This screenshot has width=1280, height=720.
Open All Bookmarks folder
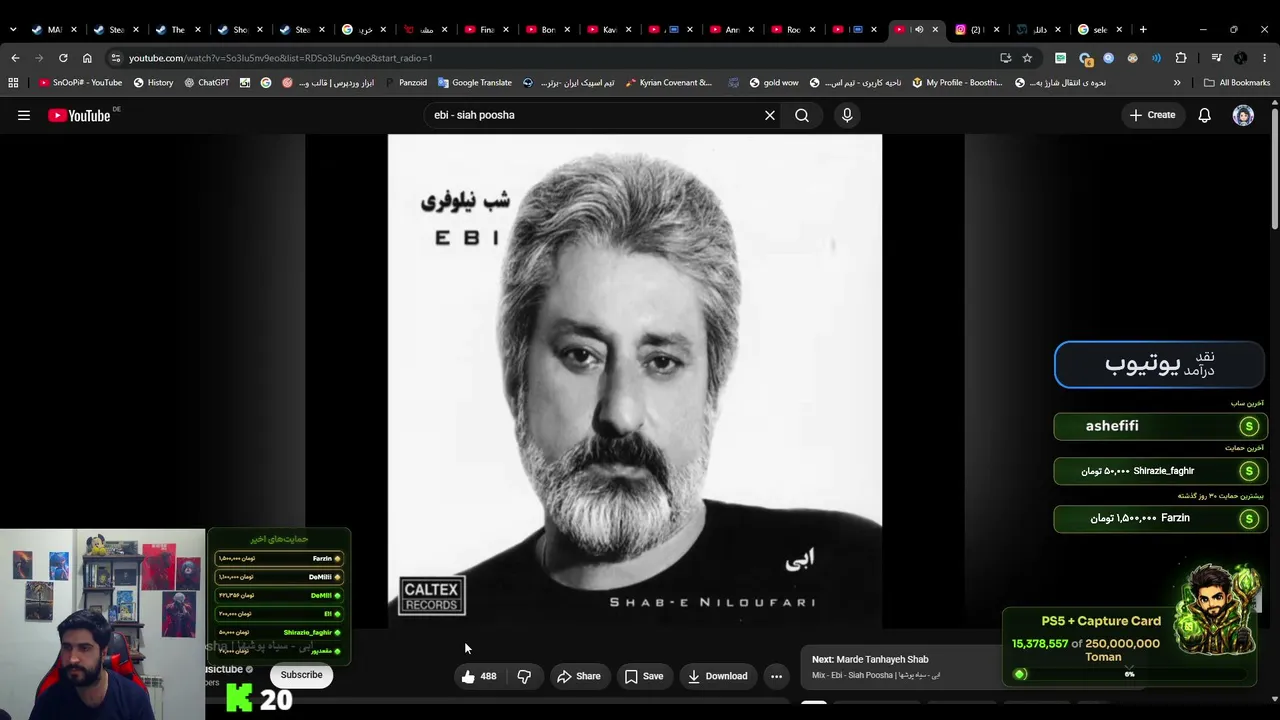tap(1237, 83)
